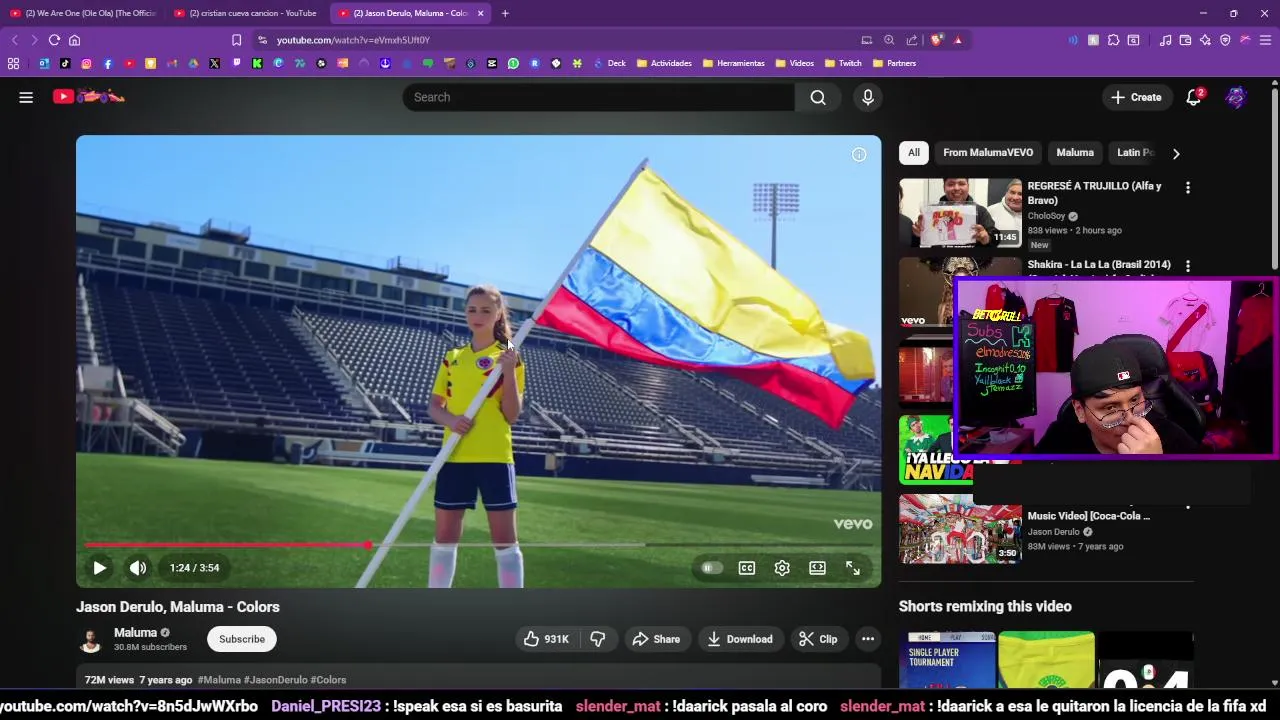
Task: Click the search magnifier button
Action: [818, 97]
